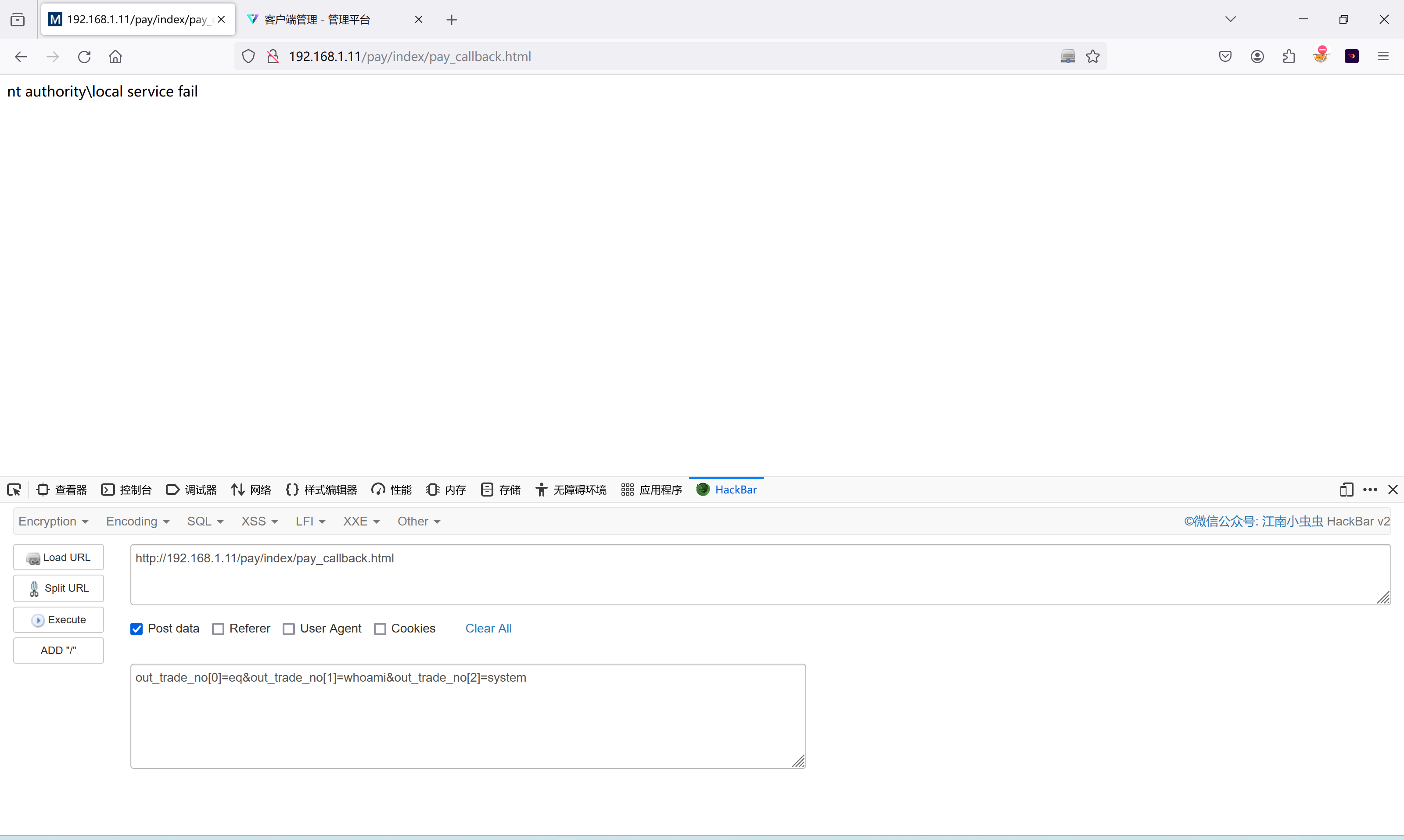Screen dimensions: 1404x840
Task: Open the Firefox extensions puzzle icon
Action: (1289, 57)
